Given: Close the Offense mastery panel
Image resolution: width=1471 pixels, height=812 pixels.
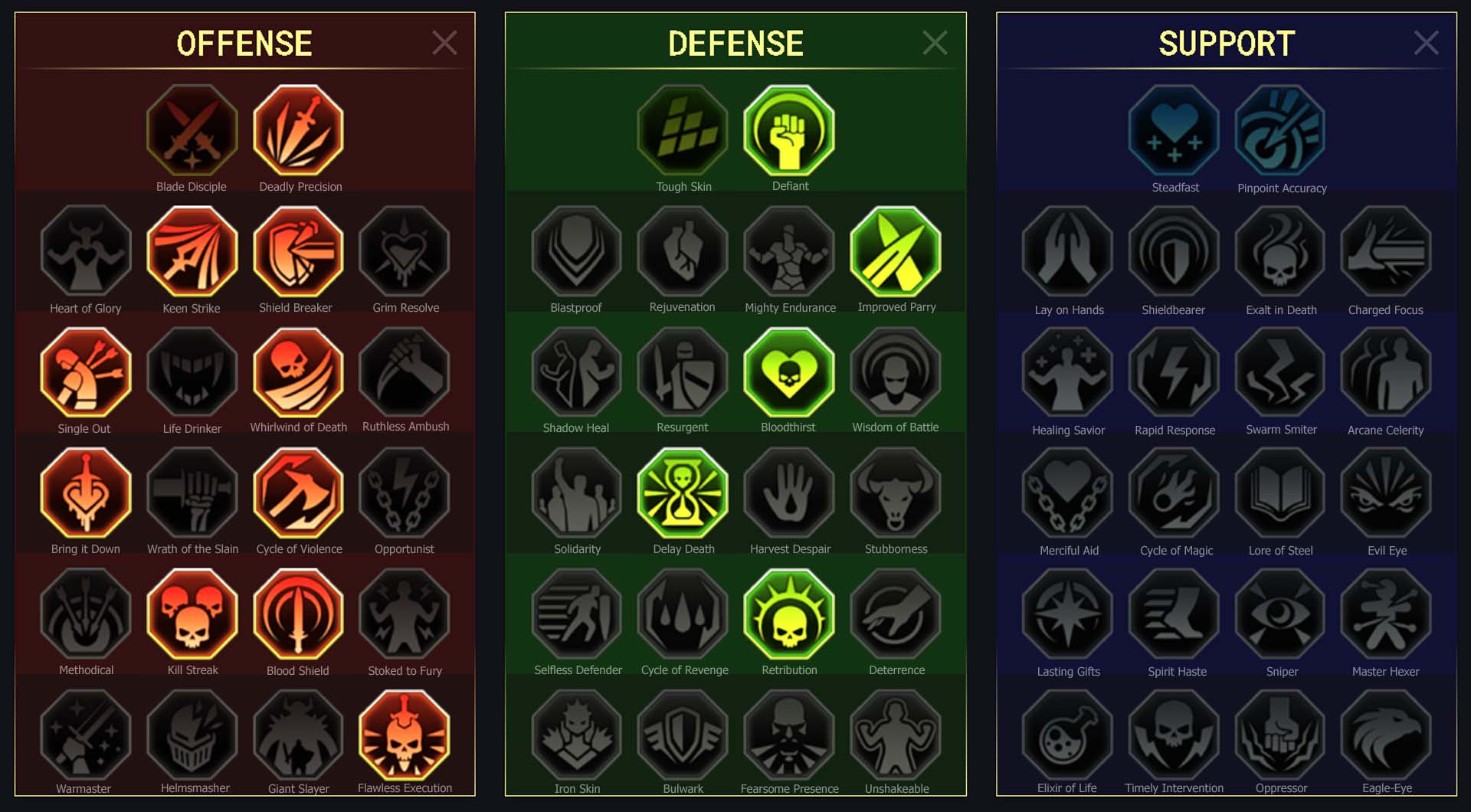Looking at the screenshot, I should (x=444, y=43).
